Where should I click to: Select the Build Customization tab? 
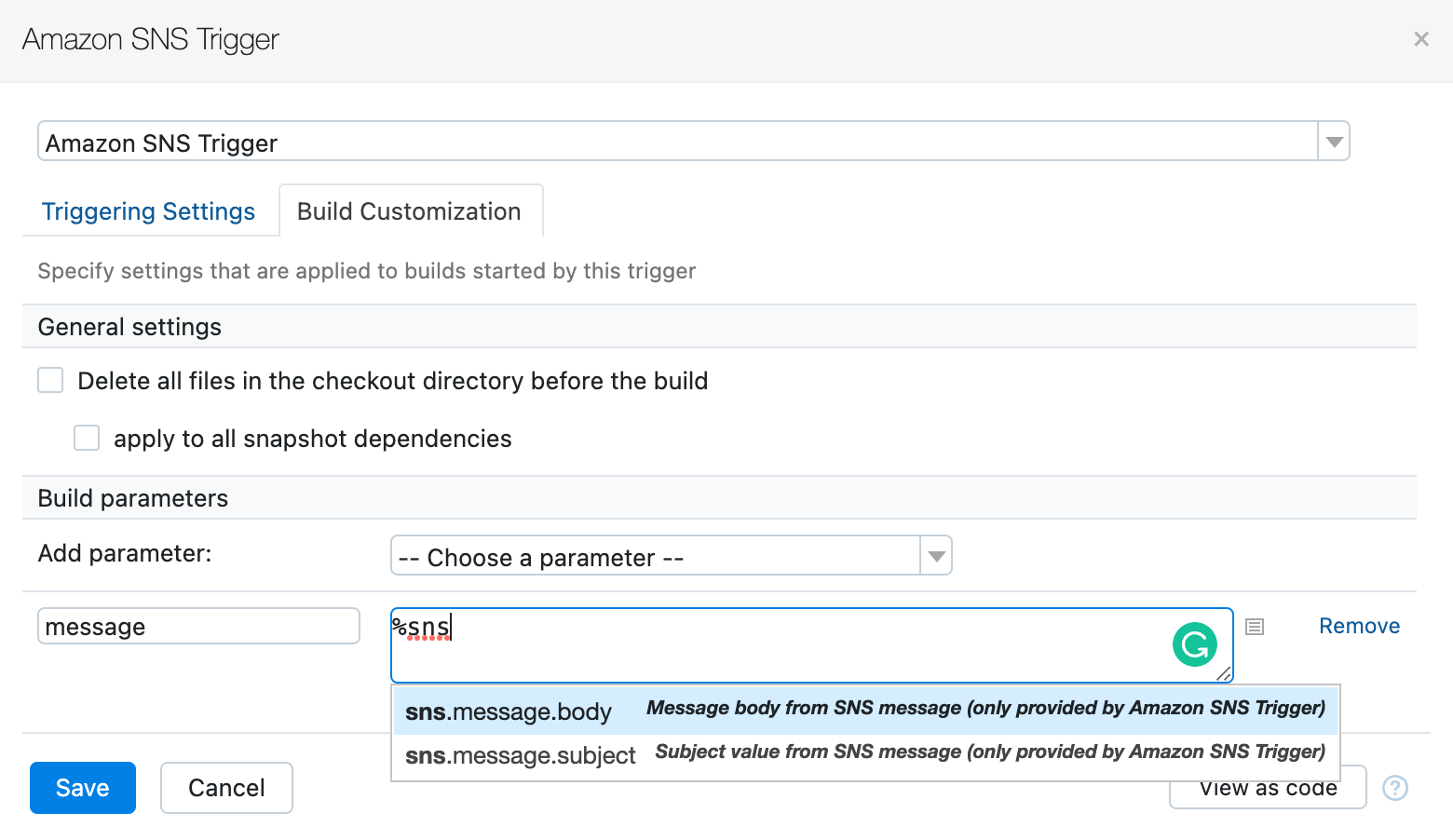click(x=409, y=211)
